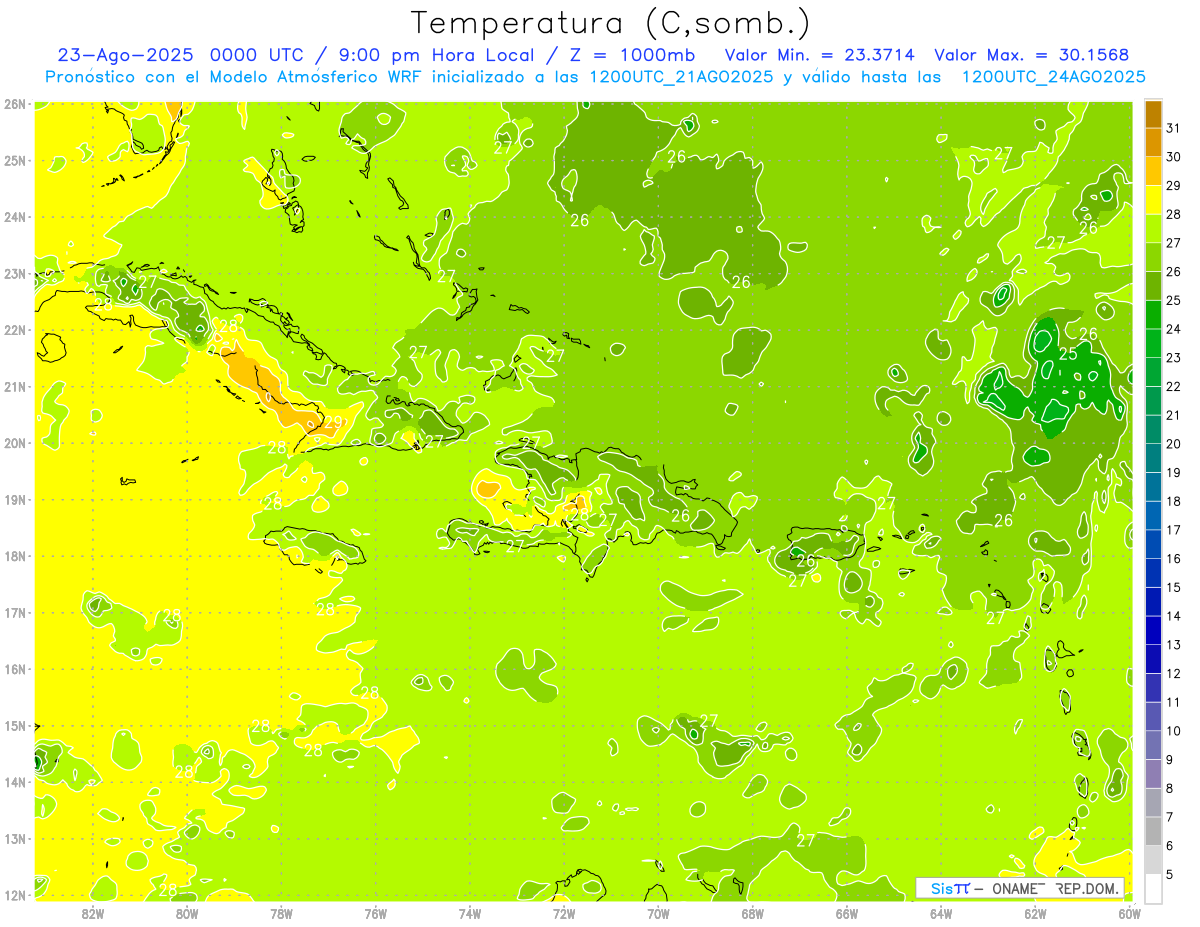
Task: Click color scale label 28
Action: tap(1173, 214)
